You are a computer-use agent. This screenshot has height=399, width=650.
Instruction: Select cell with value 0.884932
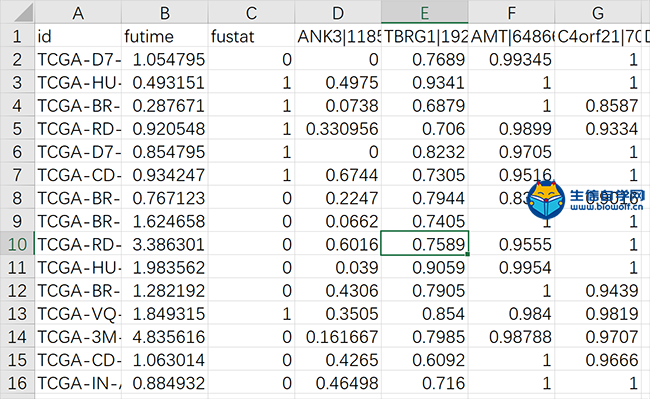coord(165,383)
